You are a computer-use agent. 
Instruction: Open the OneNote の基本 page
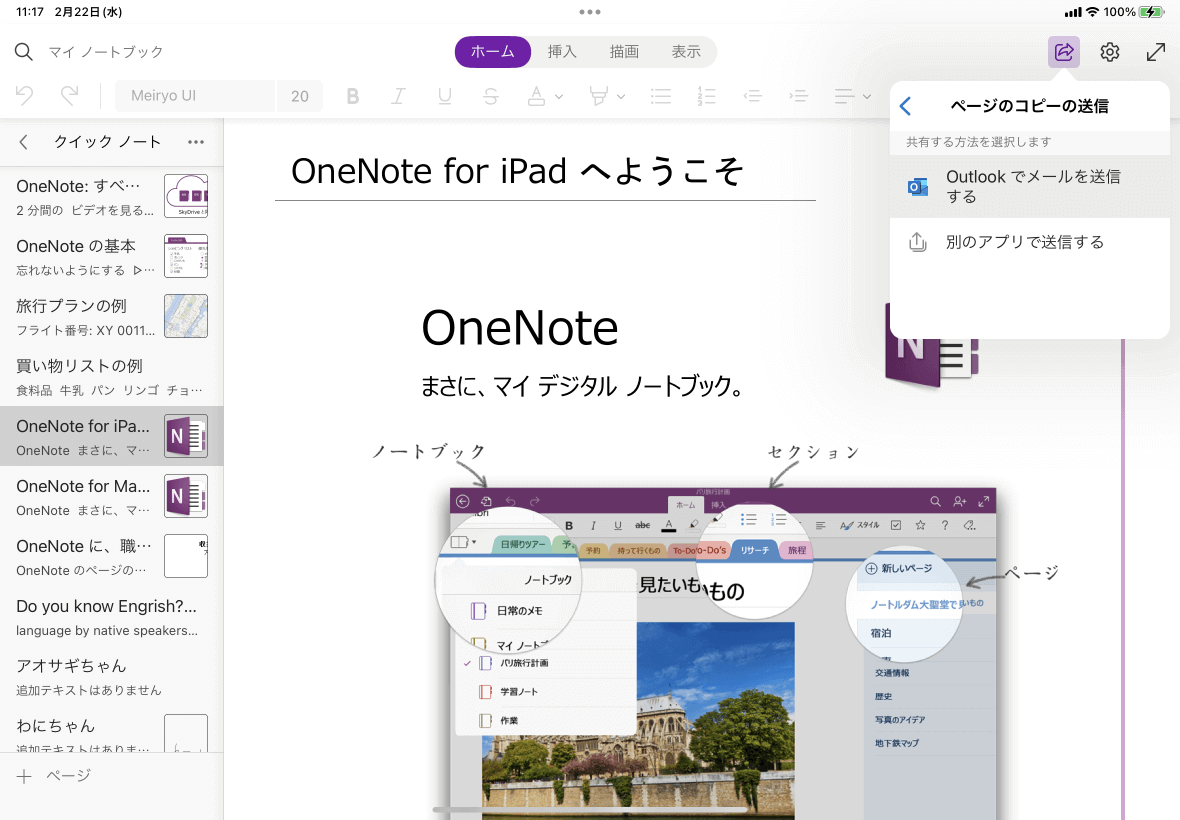[111, 257]
